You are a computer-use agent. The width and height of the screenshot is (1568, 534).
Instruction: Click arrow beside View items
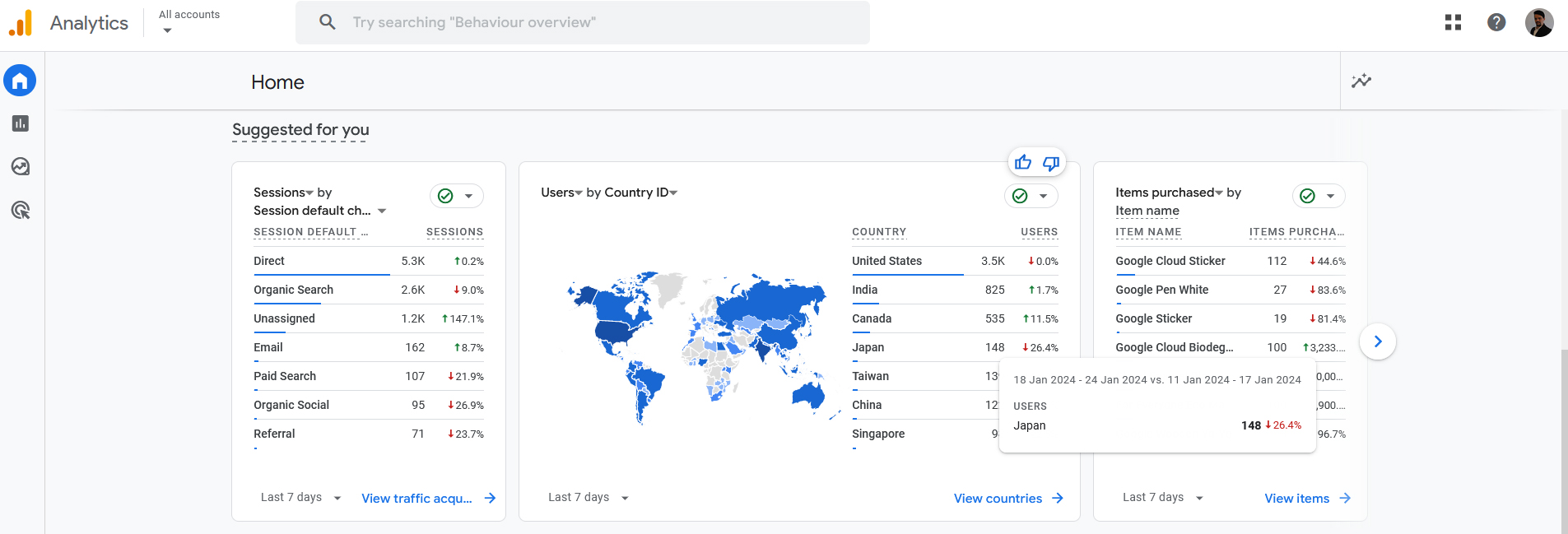[1345, 499]
